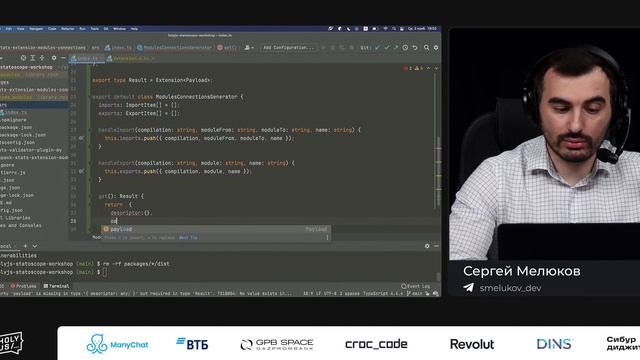640x360 pixels.
Task: Click the index.ts breadcrumb in navigation bar
Action: tap(118, 48)
